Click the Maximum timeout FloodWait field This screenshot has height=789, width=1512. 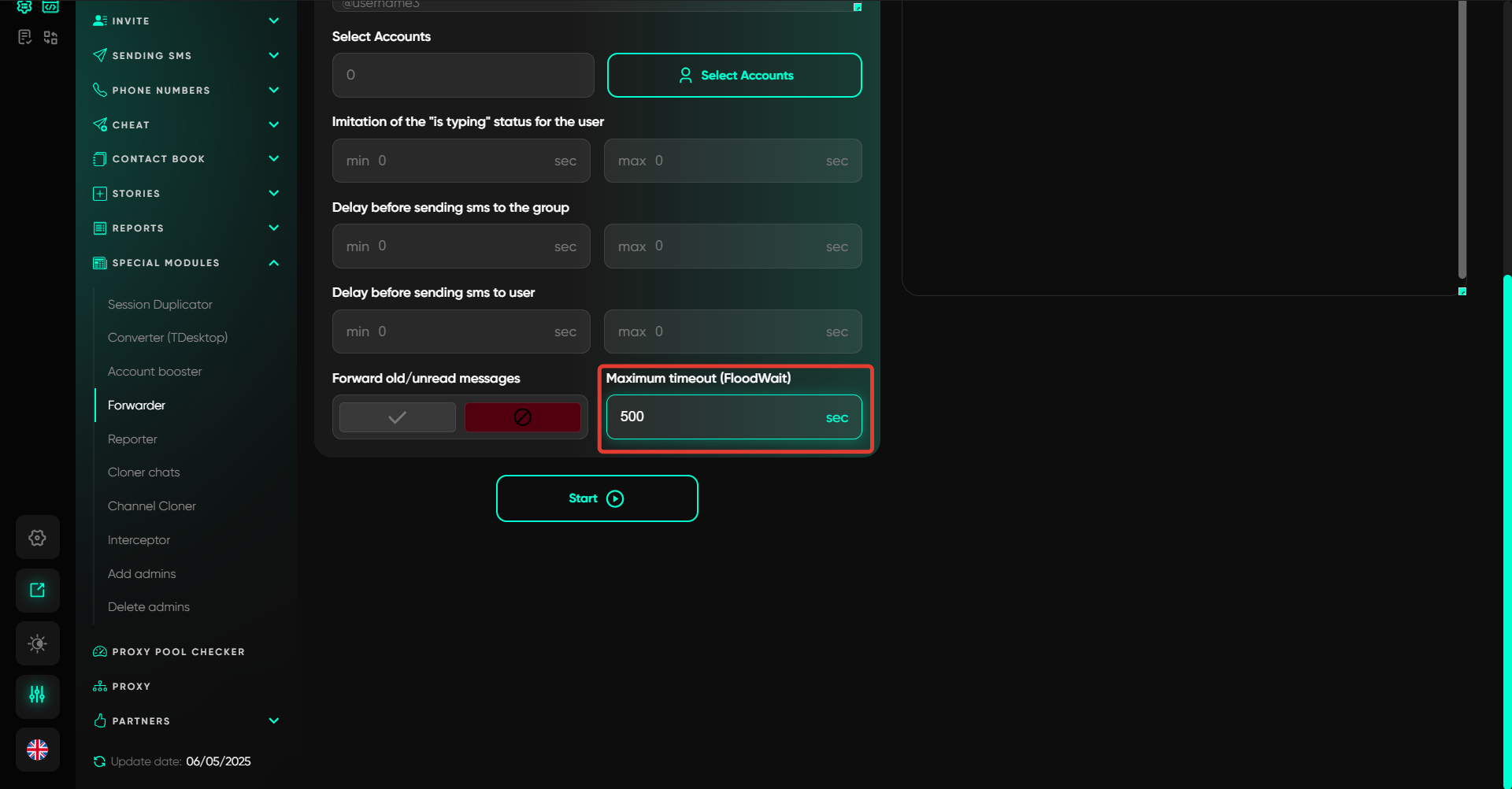coord(717,417)
